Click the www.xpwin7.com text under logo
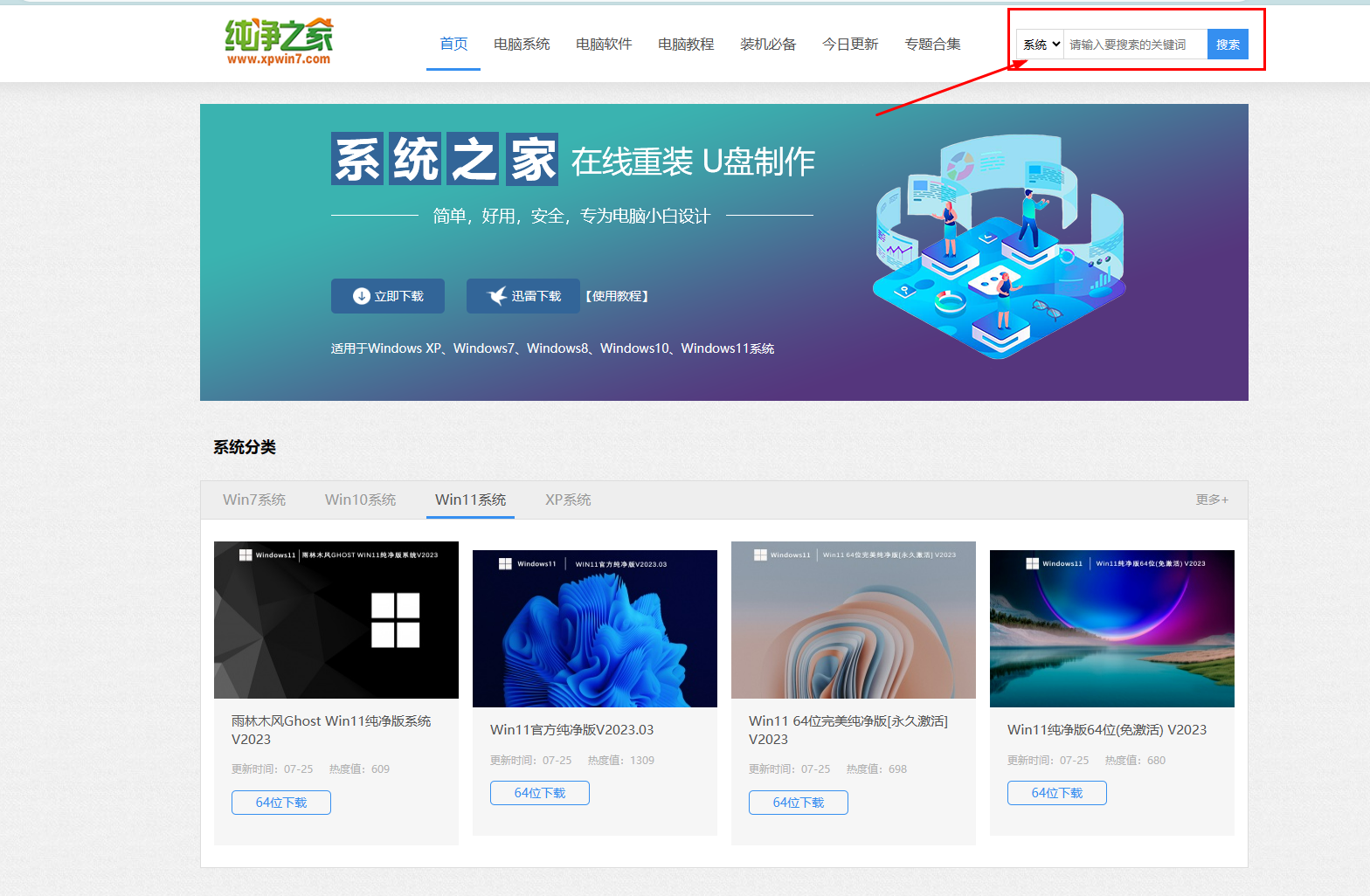This screenshot has height=896, width=1370. [x=279, y=59]
